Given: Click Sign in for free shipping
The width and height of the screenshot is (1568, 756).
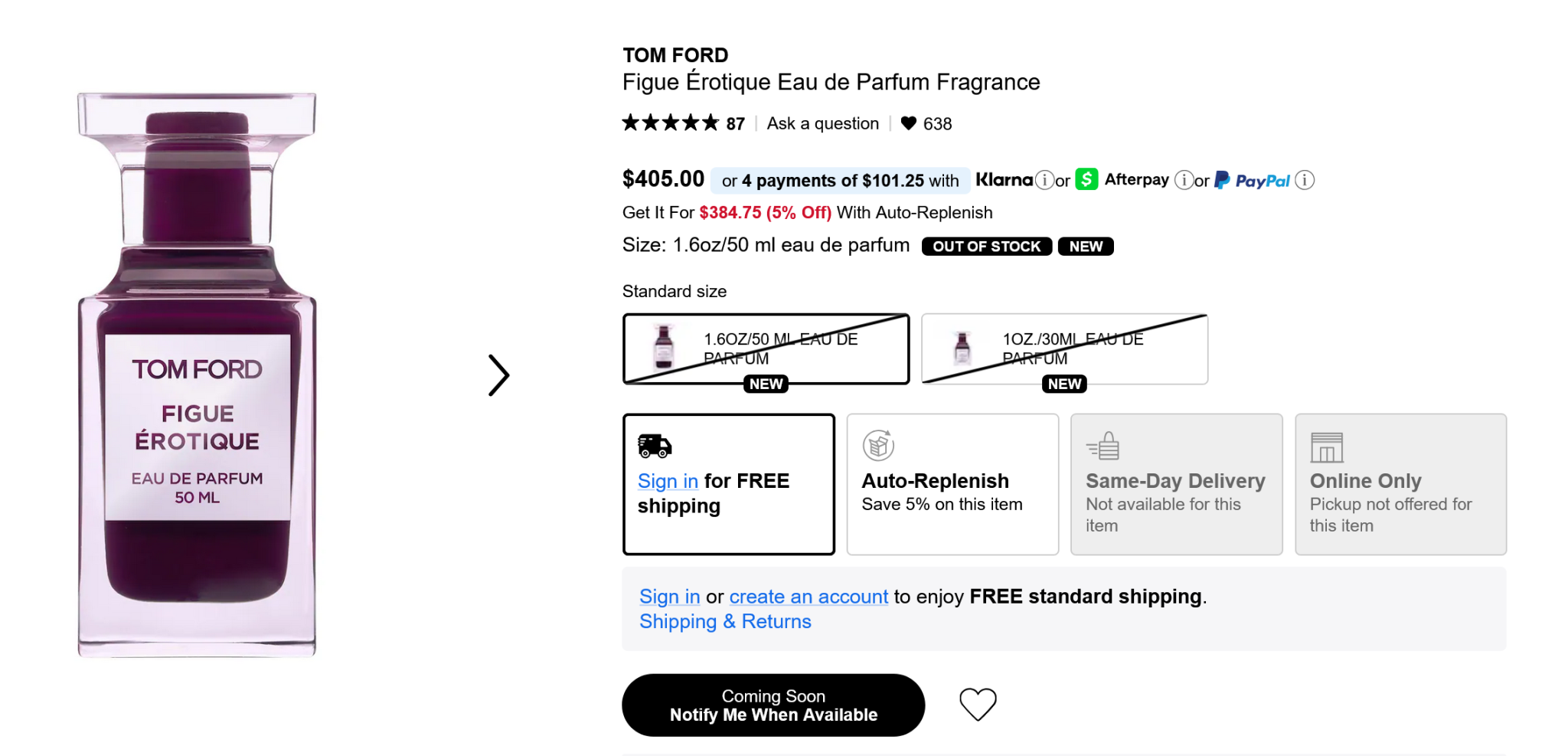Looking at the screenshot, I should [668, 481].
